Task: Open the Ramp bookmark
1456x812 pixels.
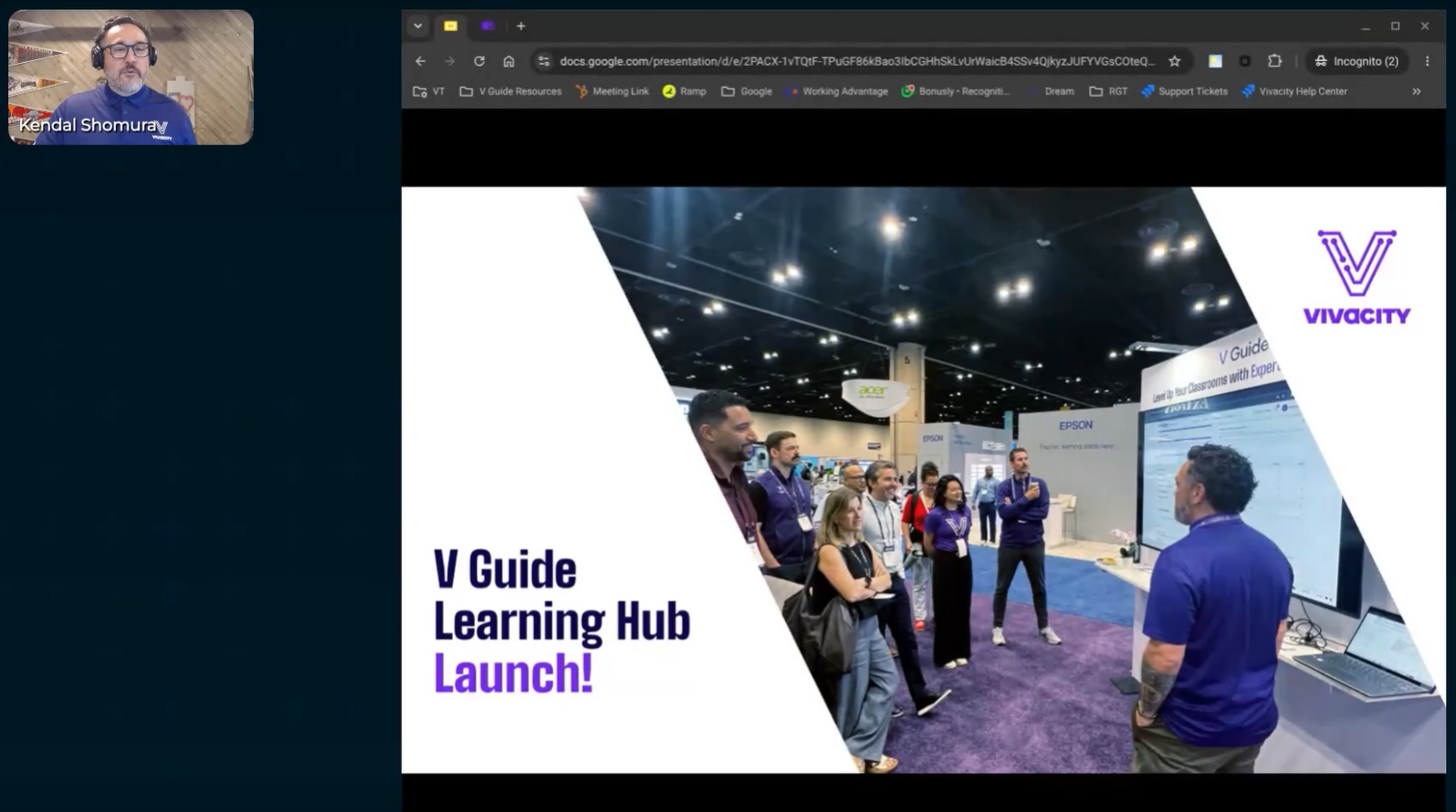Action: coord(684,91)
